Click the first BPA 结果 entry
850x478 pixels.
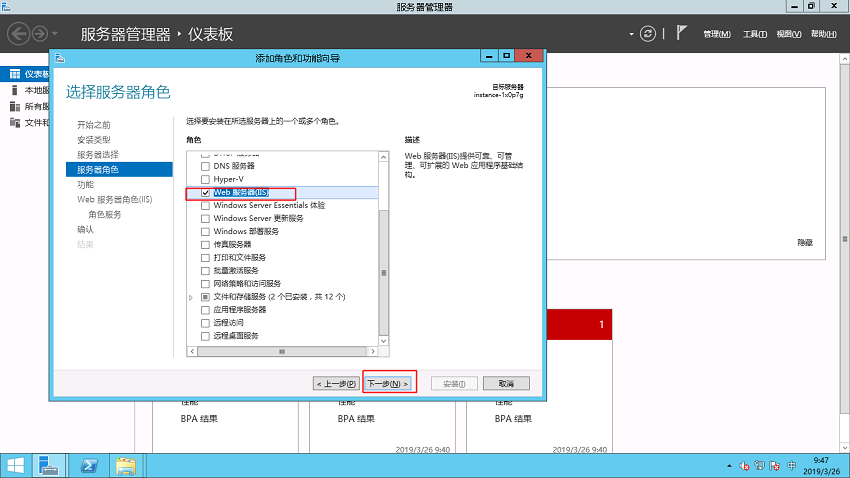199,418
